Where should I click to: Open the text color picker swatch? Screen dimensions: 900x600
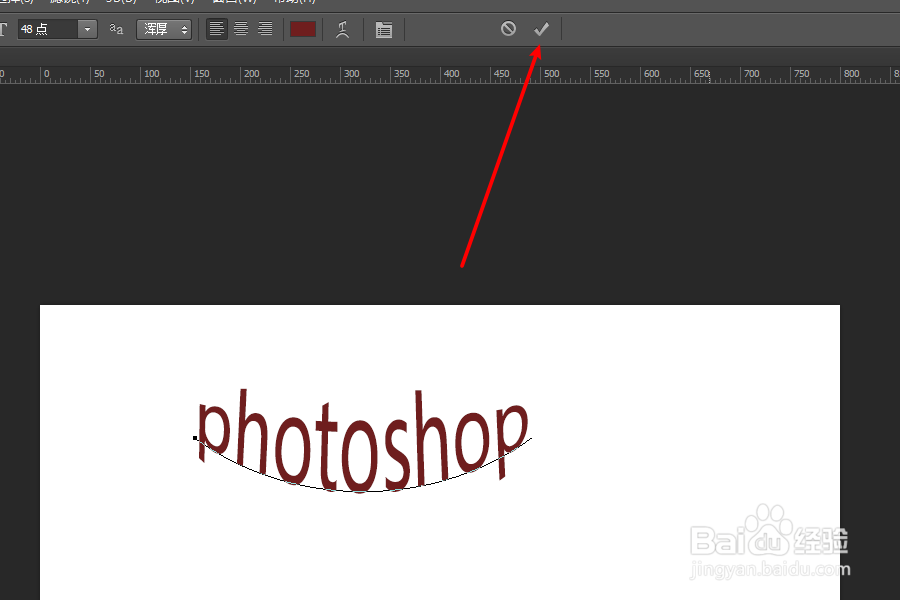303,29
